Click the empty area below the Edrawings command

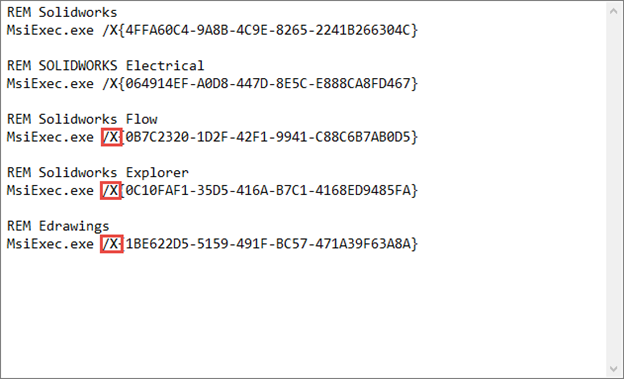click(x=302, y=315)
